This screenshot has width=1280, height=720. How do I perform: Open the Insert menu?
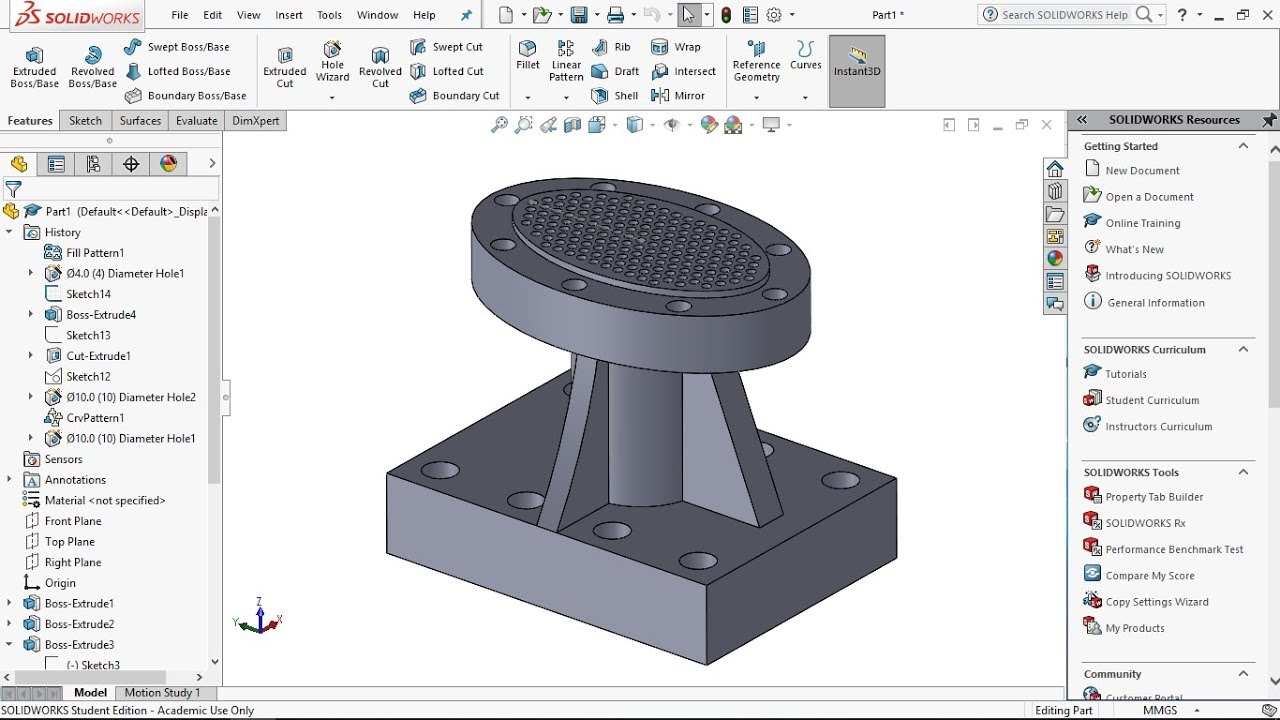(x=289, y=15)
